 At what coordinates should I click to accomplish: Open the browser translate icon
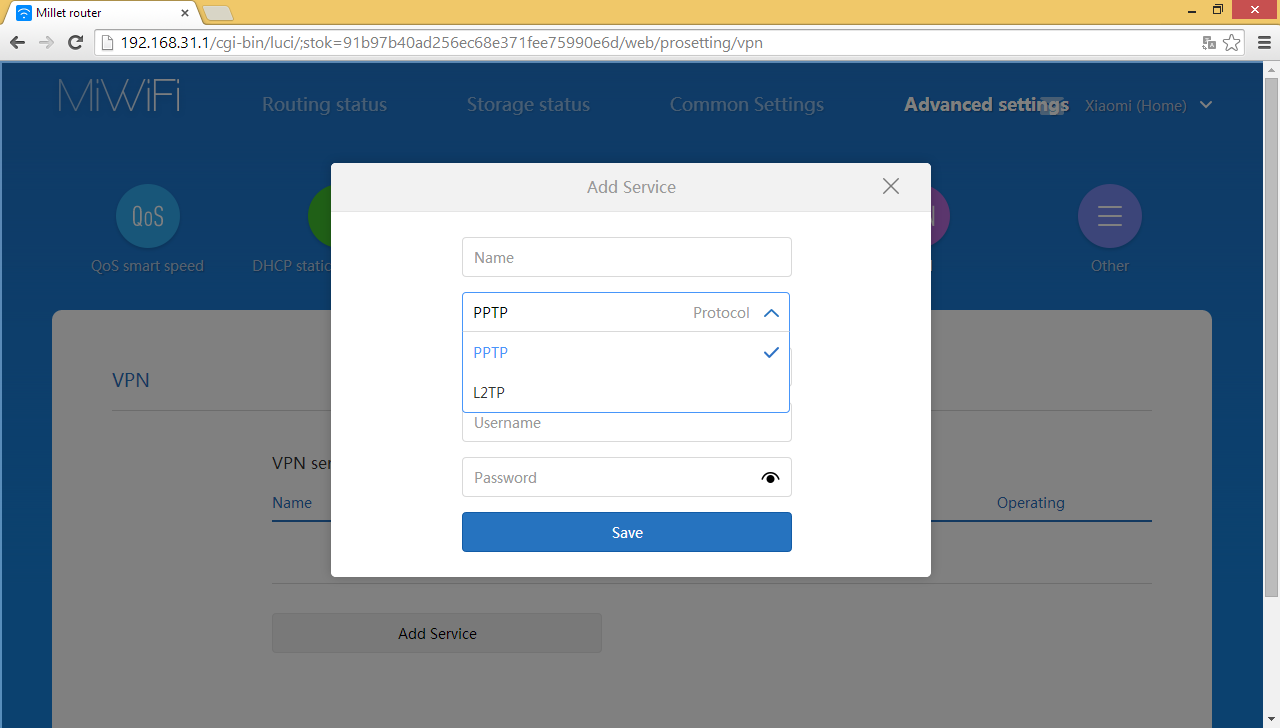point(1209,42)
